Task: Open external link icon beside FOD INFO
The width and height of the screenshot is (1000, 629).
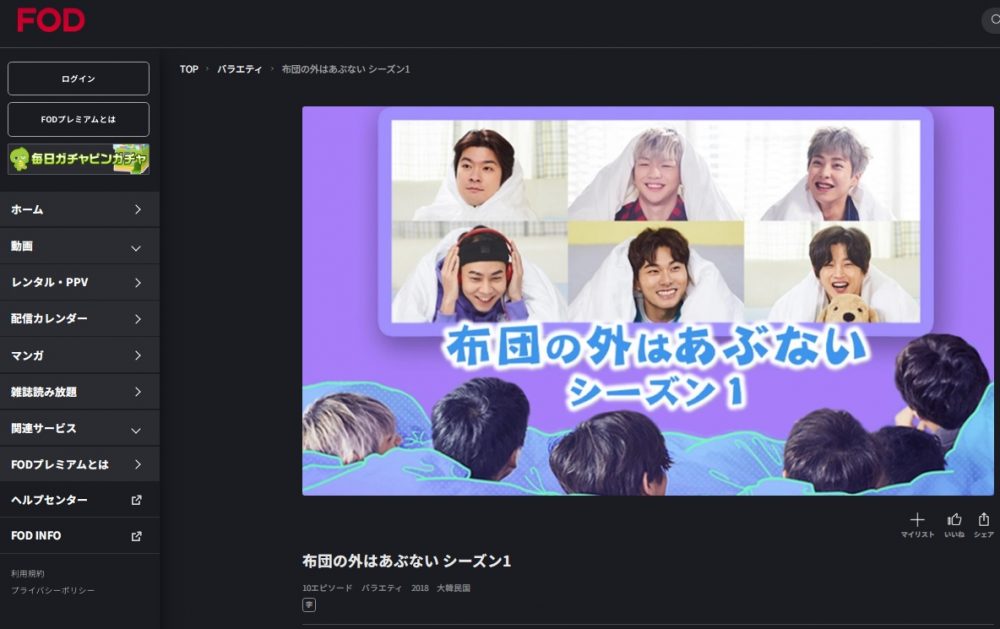Action: pyautogui.click(x=136, y=536)
